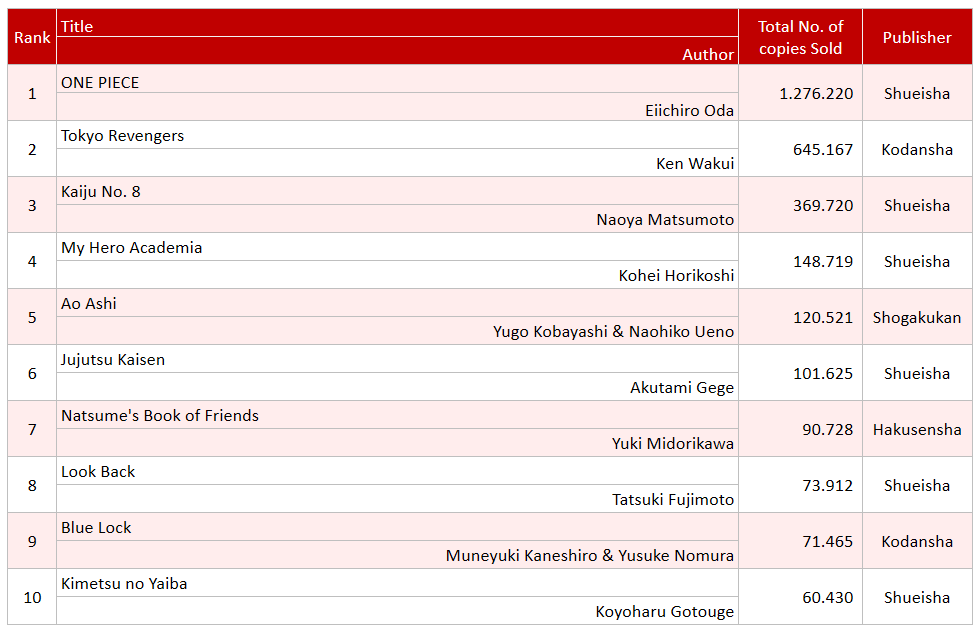The image size is (980, 634).
Task: Select author Akutami Gege
Action: tap(682, 388)
